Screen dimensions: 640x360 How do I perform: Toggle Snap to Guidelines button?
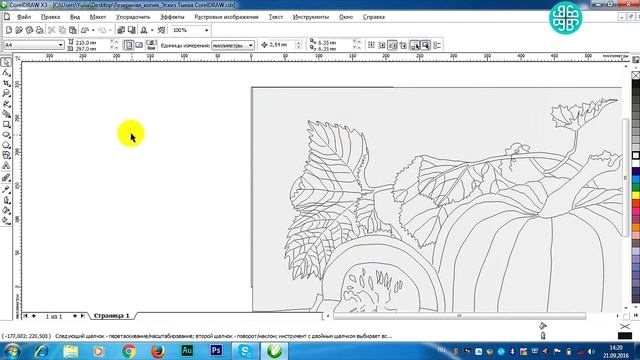[382, 45]
